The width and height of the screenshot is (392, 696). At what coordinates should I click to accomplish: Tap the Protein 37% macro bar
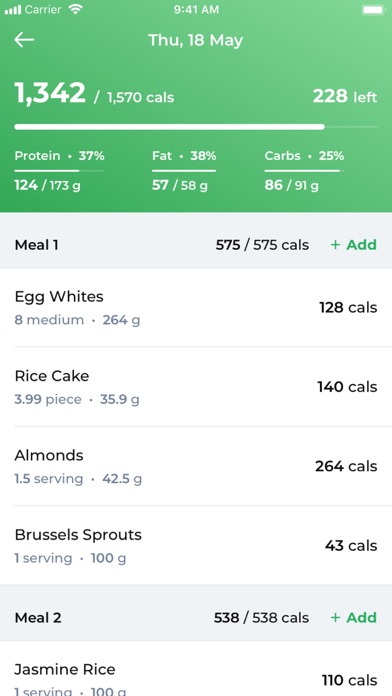point(59,170)
